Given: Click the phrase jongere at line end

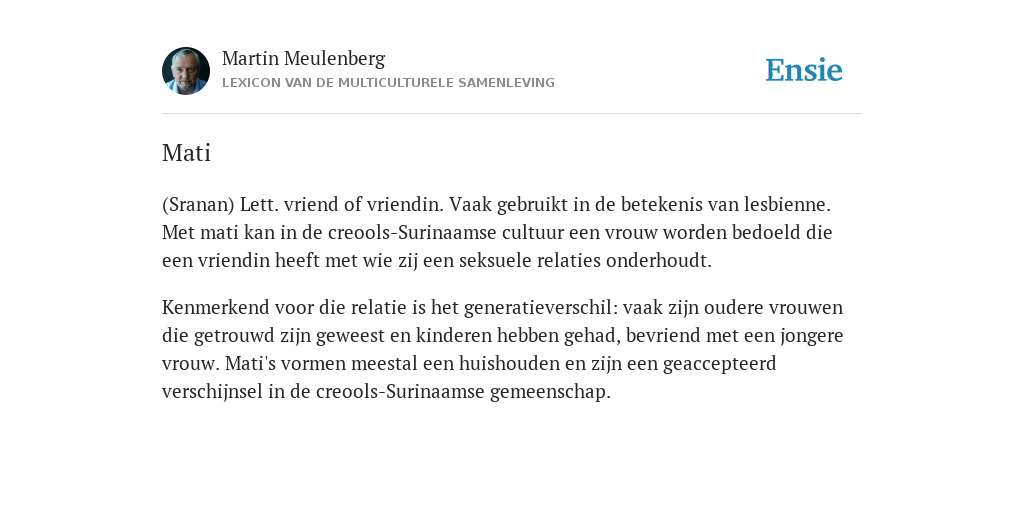Looking at the screenshot, I should click(x=812, y=336).
